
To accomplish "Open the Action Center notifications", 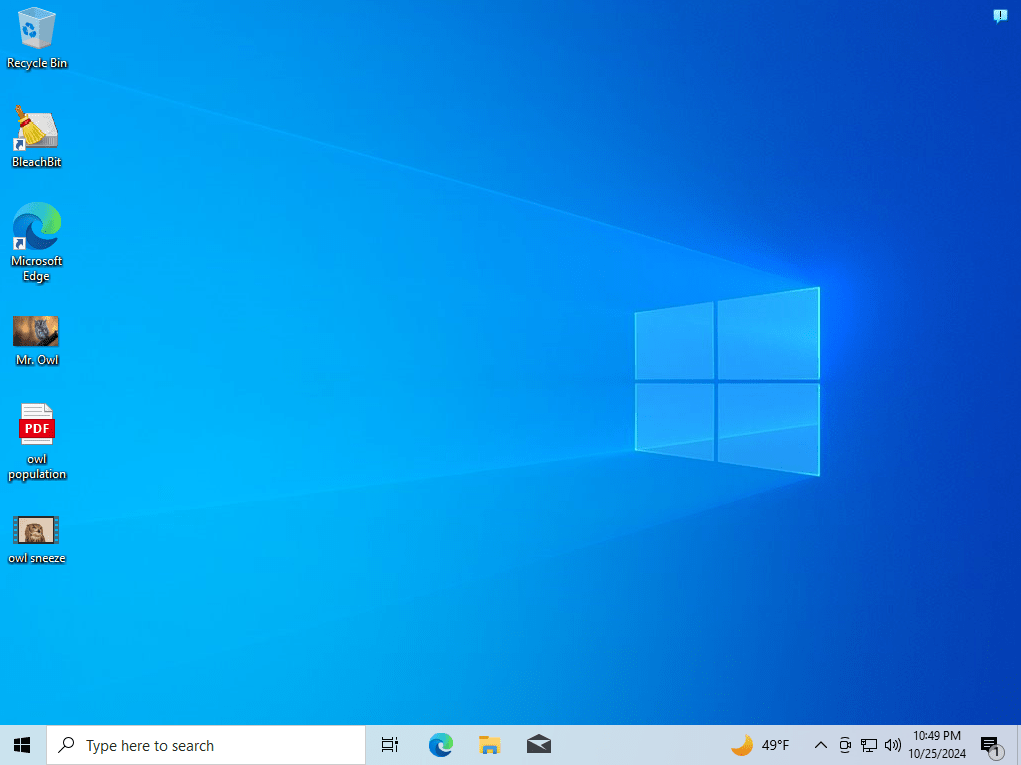I will 990,745.
